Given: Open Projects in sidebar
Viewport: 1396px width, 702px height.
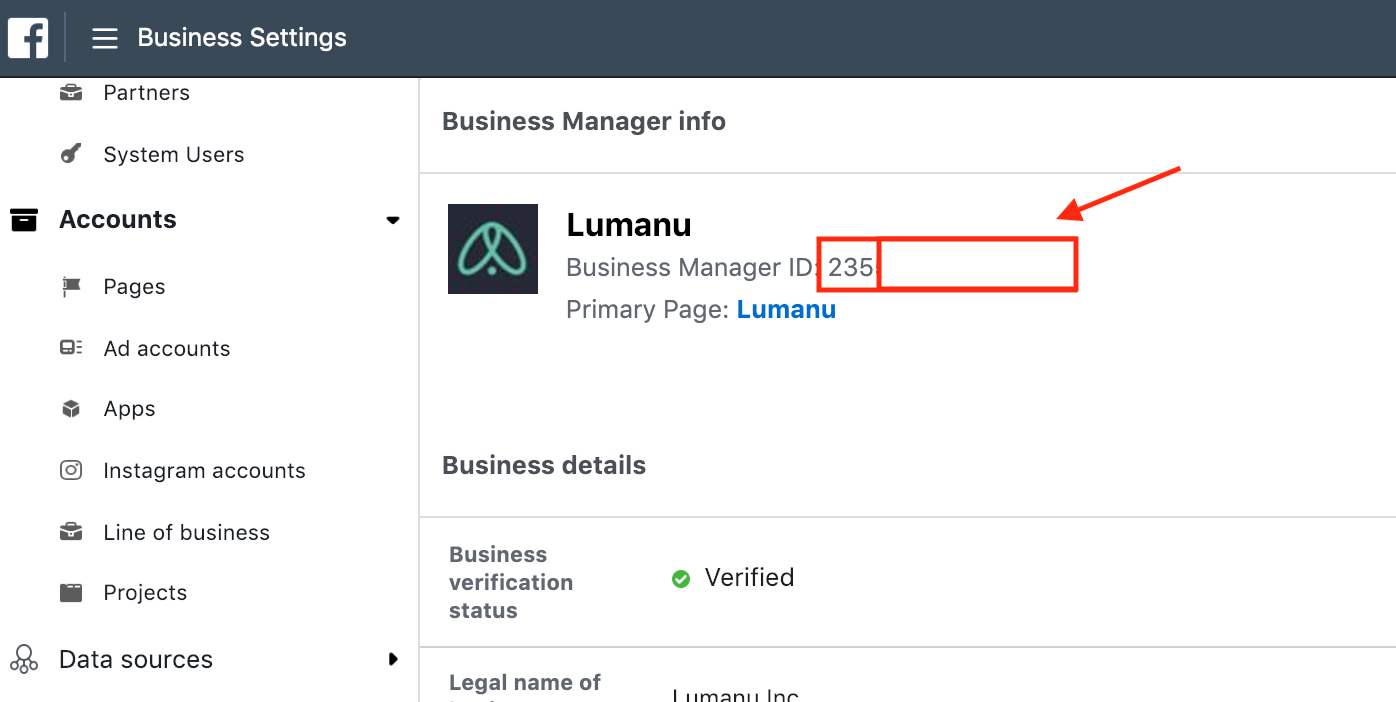Looking at the screenshot, I should point(145,593).
